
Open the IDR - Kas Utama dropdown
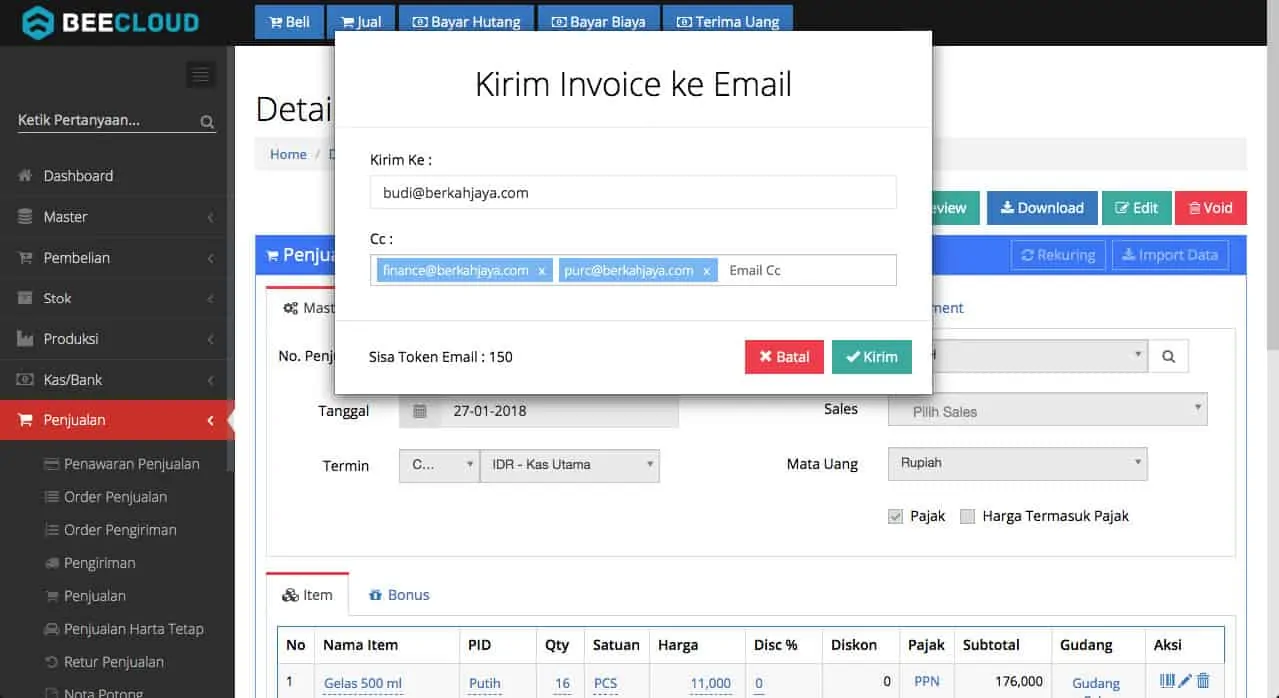click(570, 465)
